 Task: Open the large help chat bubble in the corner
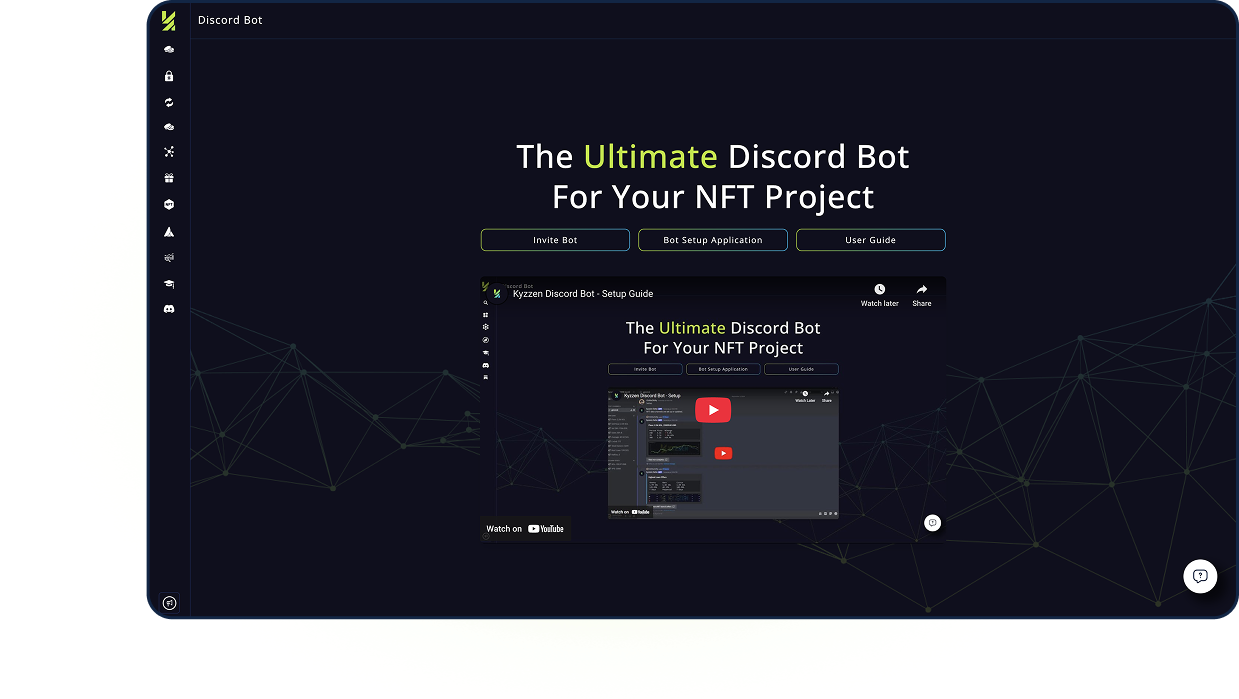(1200, 576)
